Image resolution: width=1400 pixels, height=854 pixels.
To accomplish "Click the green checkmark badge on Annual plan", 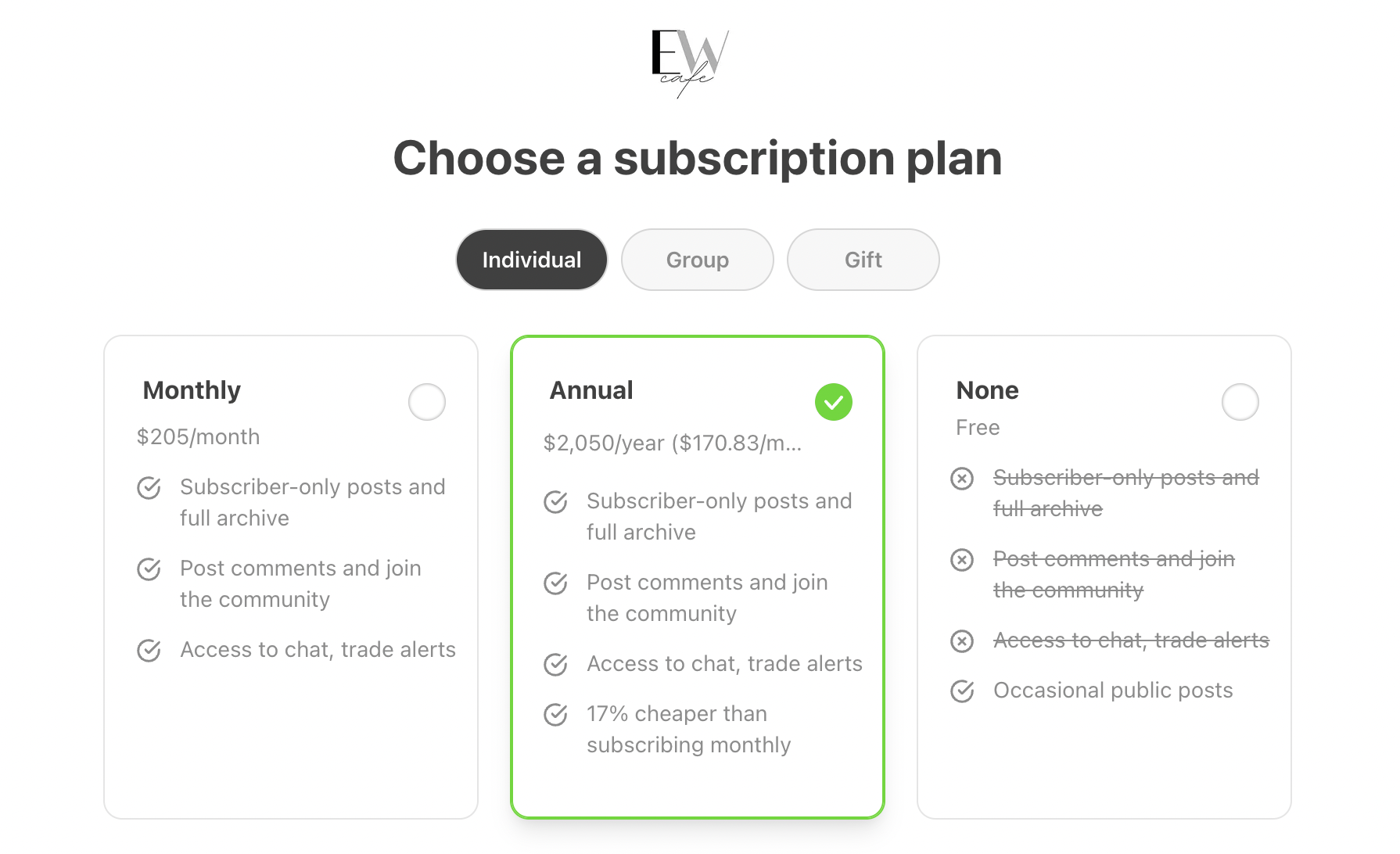I will pos(835,401).
